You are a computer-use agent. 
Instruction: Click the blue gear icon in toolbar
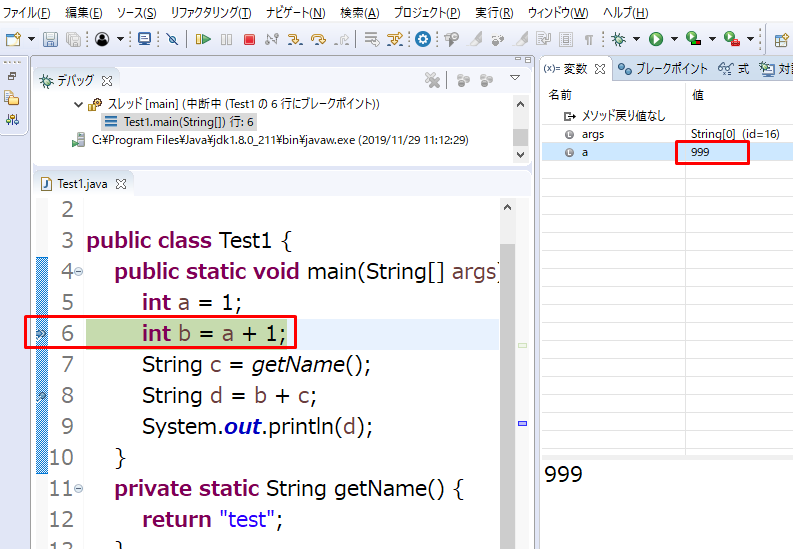[423, 40]
